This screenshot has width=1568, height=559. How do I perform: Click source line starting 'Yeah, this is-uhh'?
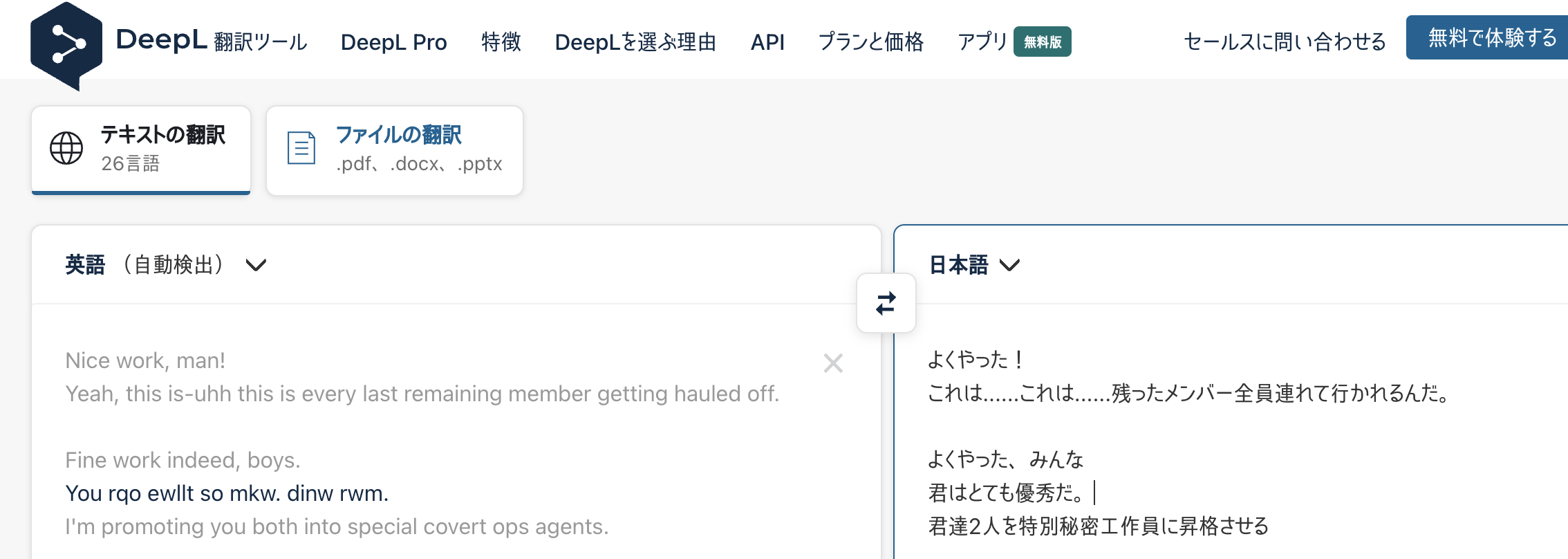pyautogui.click(x=422, y=394)
